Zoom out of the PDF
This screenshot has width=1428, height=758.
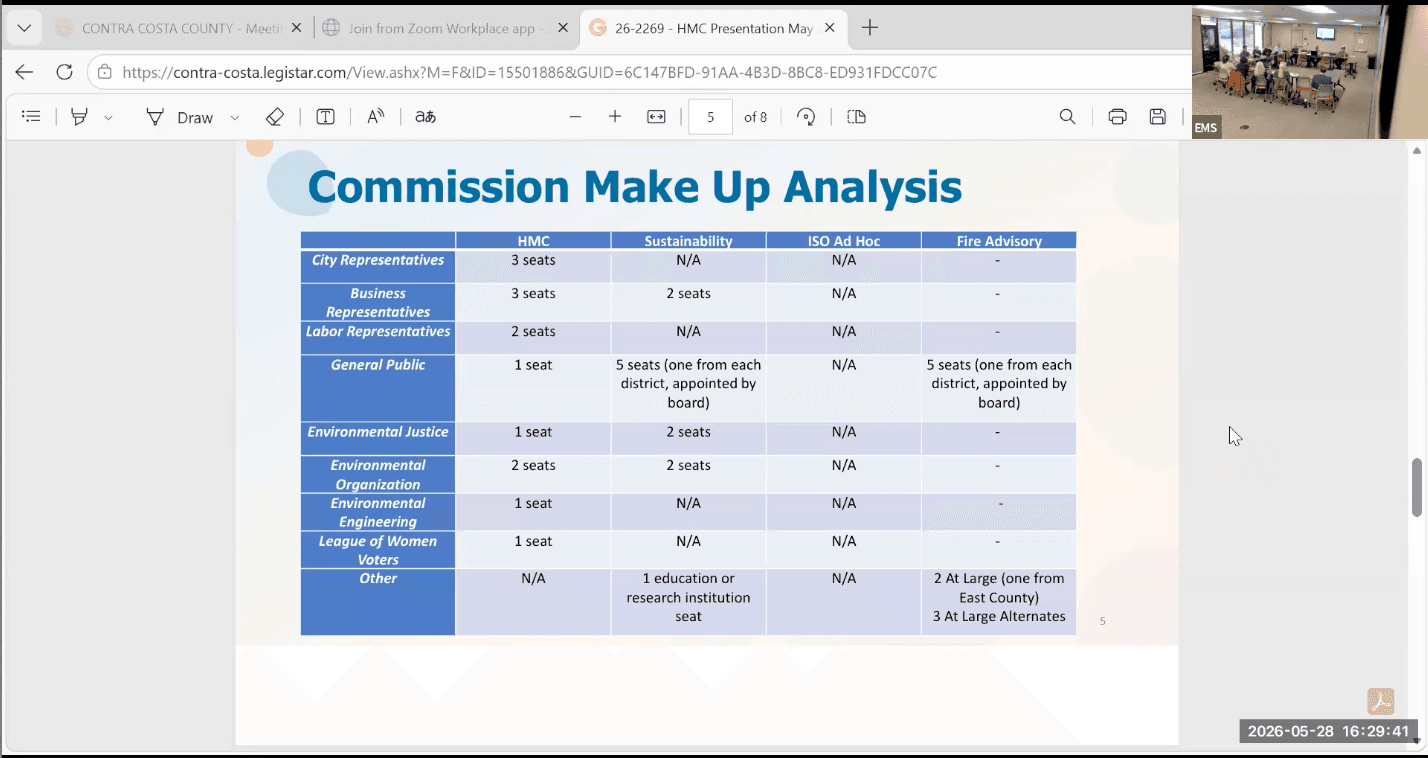[x=575, y=117]
